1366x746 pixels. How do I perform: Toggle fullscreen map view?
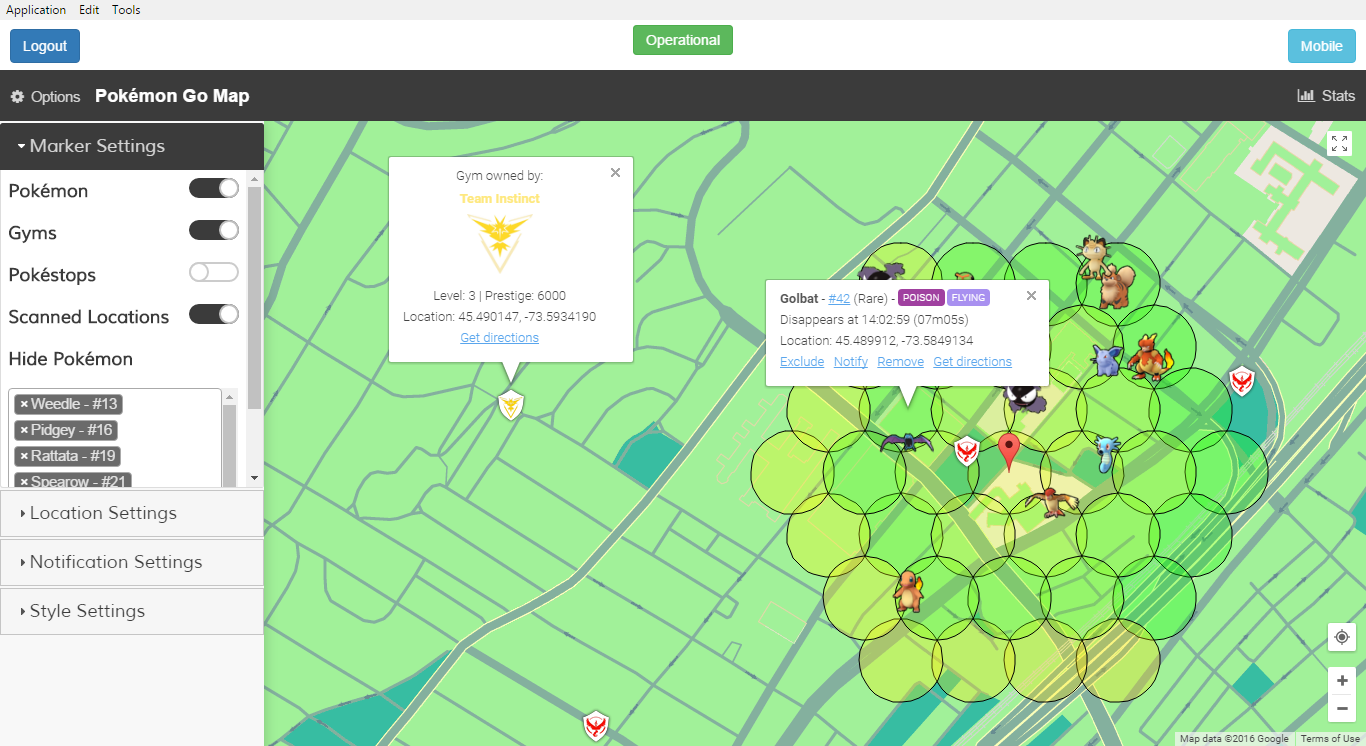(1339, 143)
